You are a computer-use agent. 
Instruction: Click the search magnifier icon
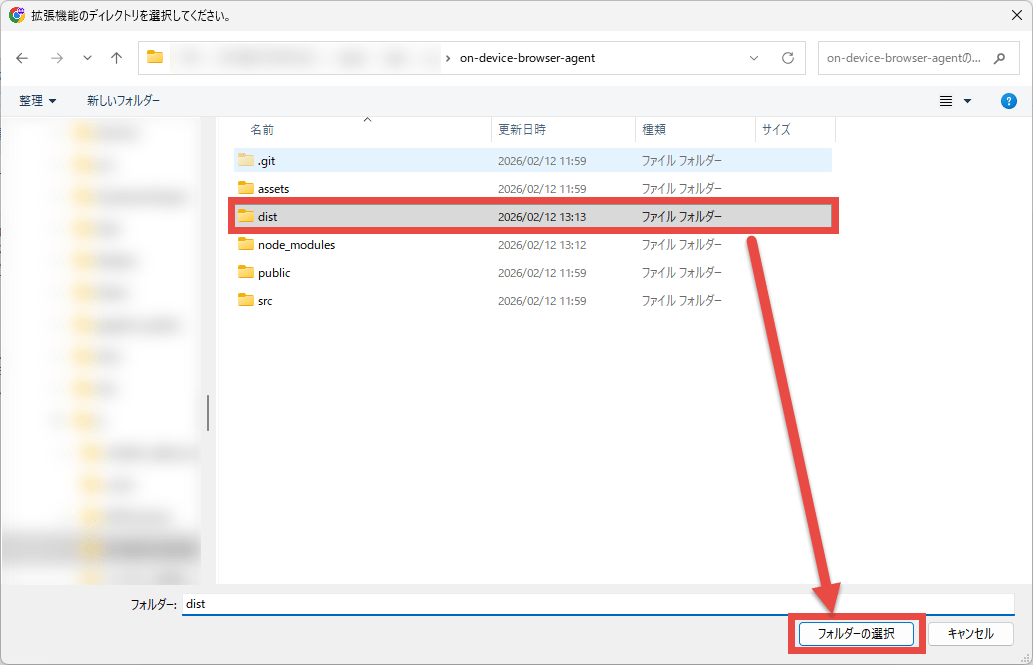(999, 58)
